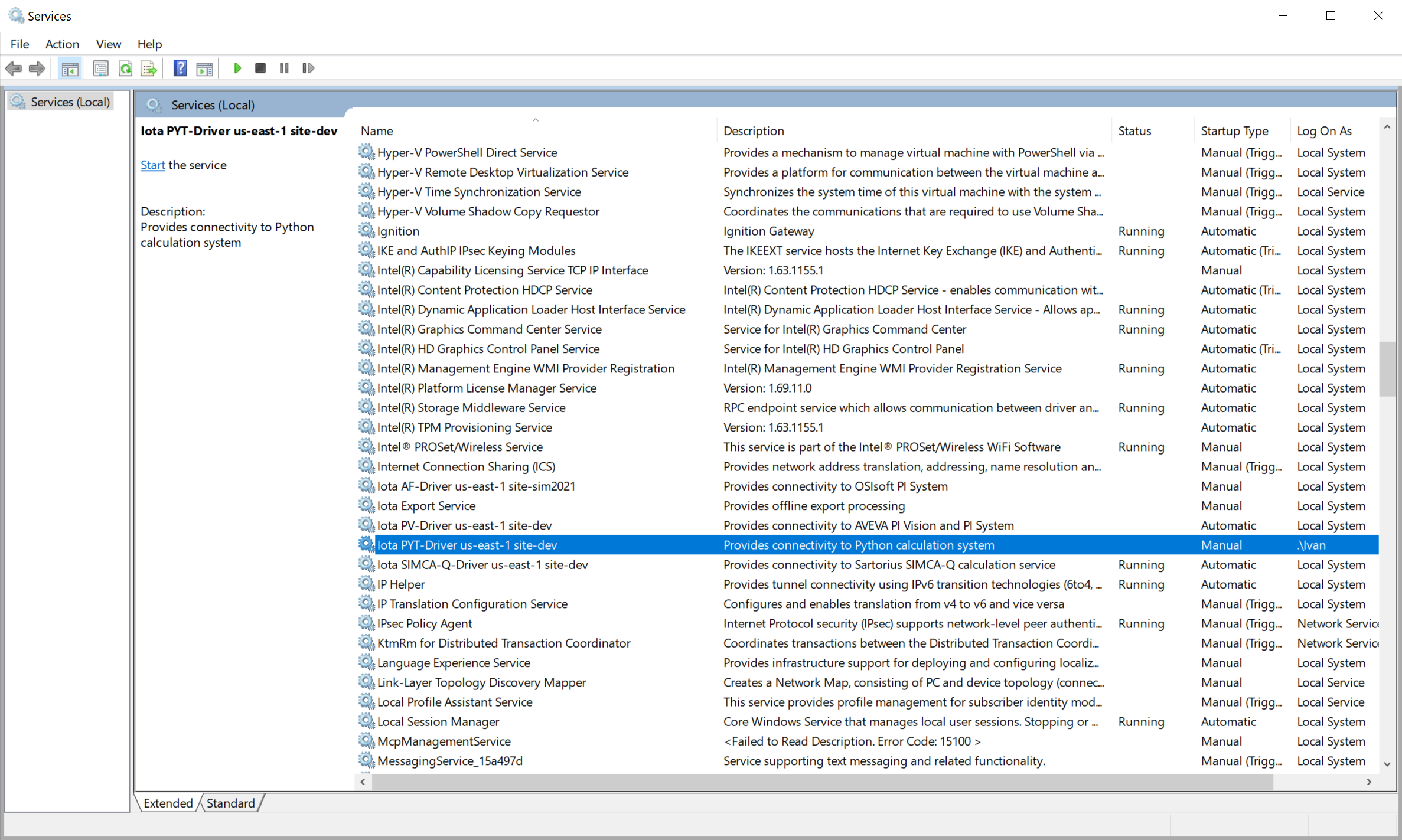Click gear icon of Ignition service

point(367,230)
